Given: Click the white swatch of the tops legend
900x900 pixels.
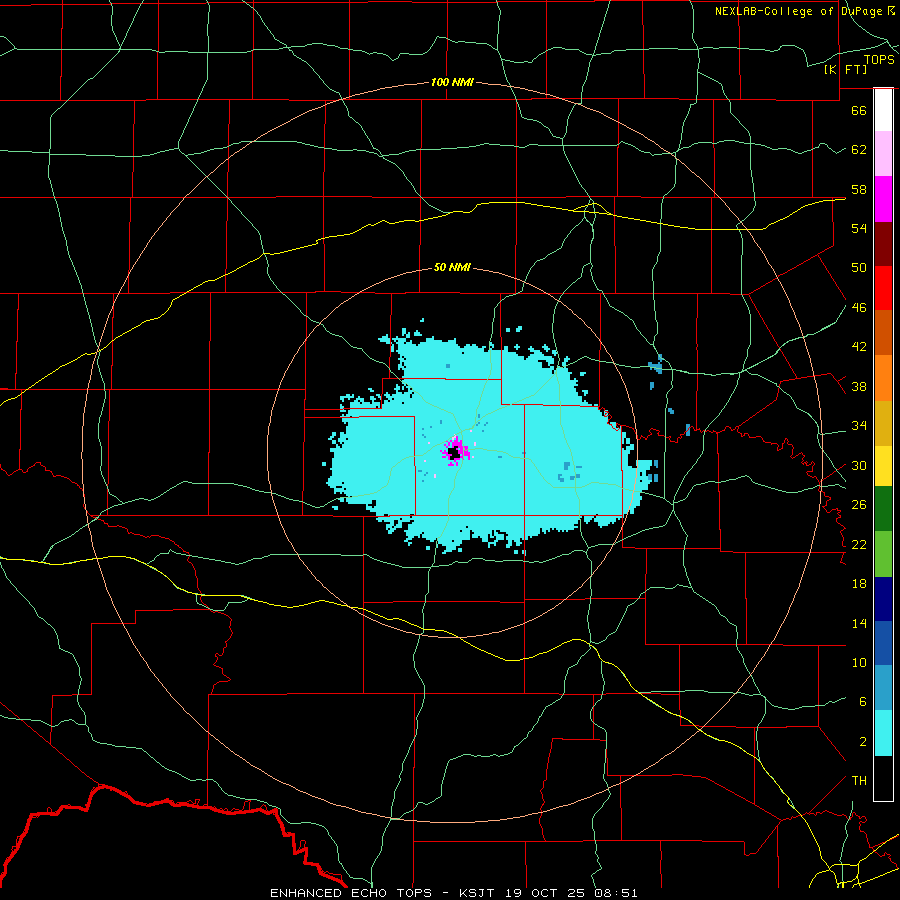Looking at the screenshot, I should click(x=883, y=110).
